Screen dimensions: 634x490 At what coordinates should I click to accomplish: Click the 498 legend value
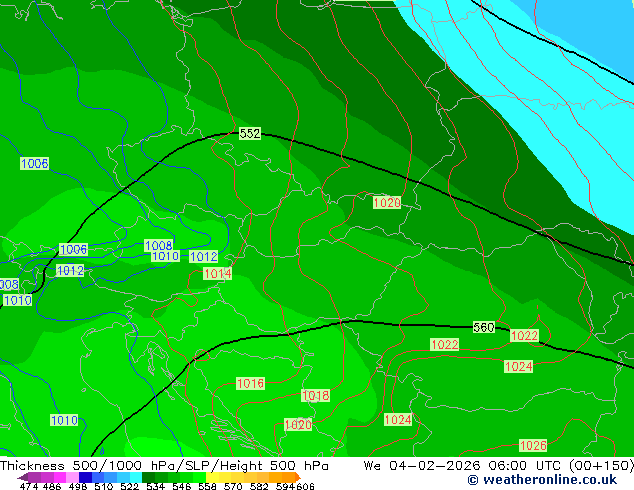point(78,486)
